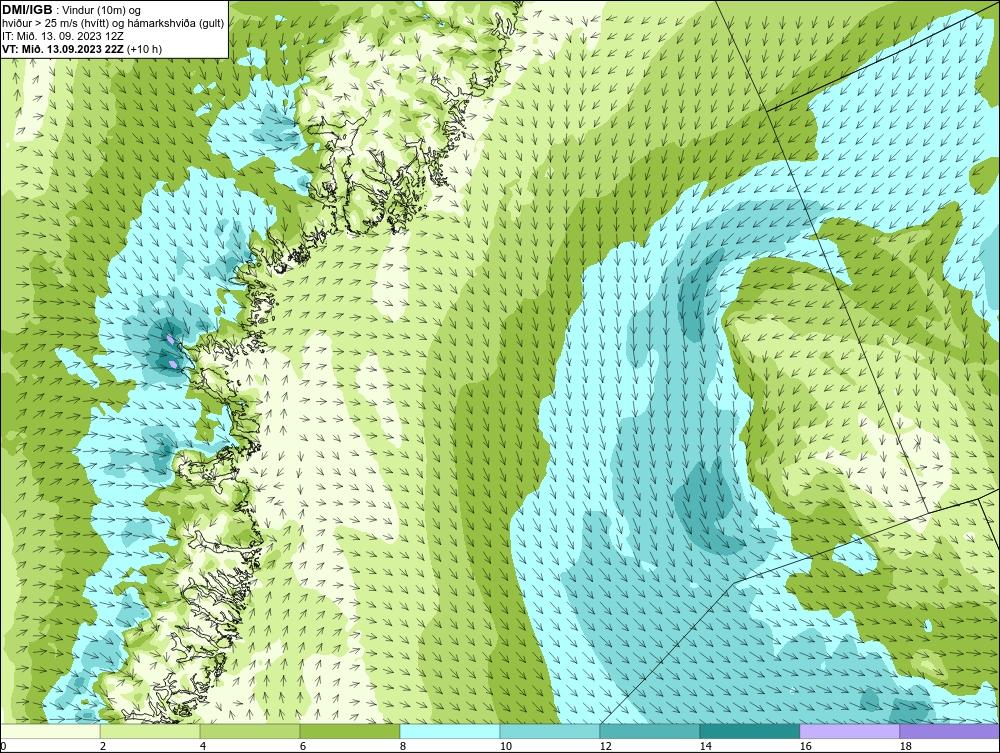Click the 14–16 m/s dark teal legend swatch
The image size is (1000, 753).
pos(750,731)
